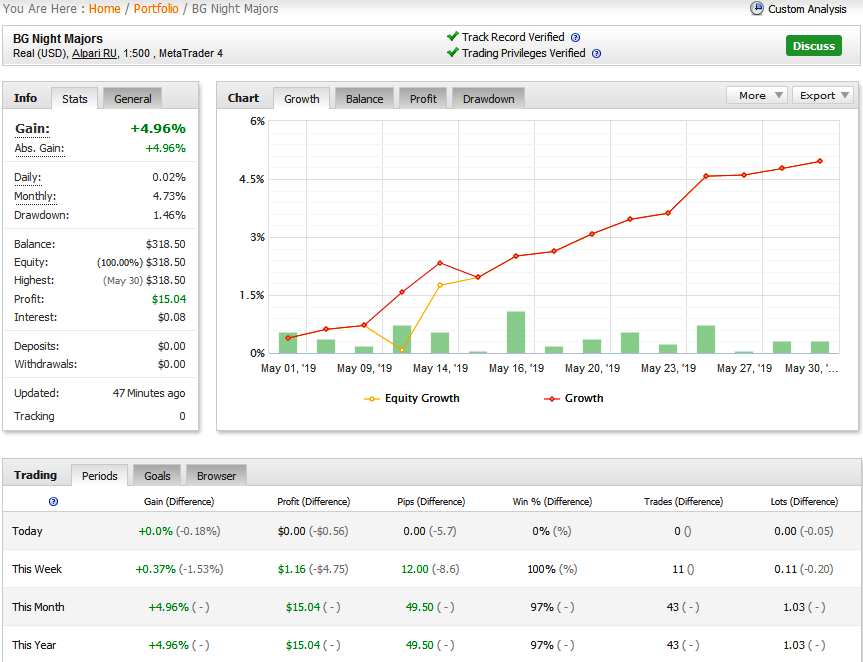The width and height of the screenshot is (863, 662).
Task: Go to Portfolio breadcrumb link
Action: pyautogui.click(x=156, y=9)
